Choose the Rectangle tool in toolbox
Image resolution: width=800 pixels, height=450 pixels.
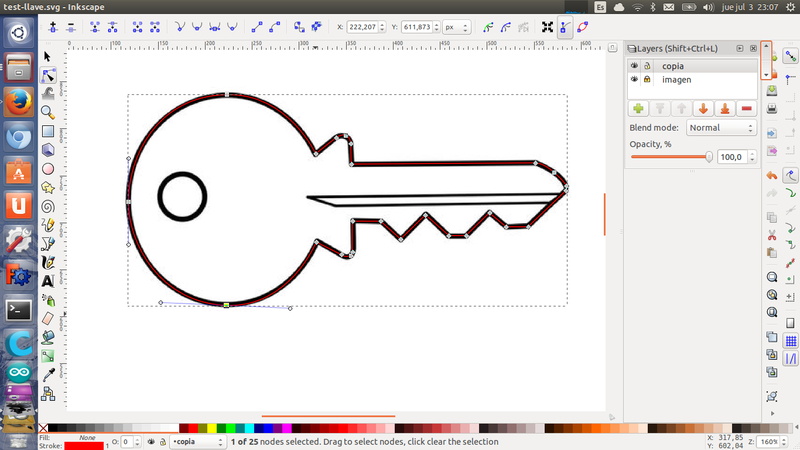click(47, 132)
